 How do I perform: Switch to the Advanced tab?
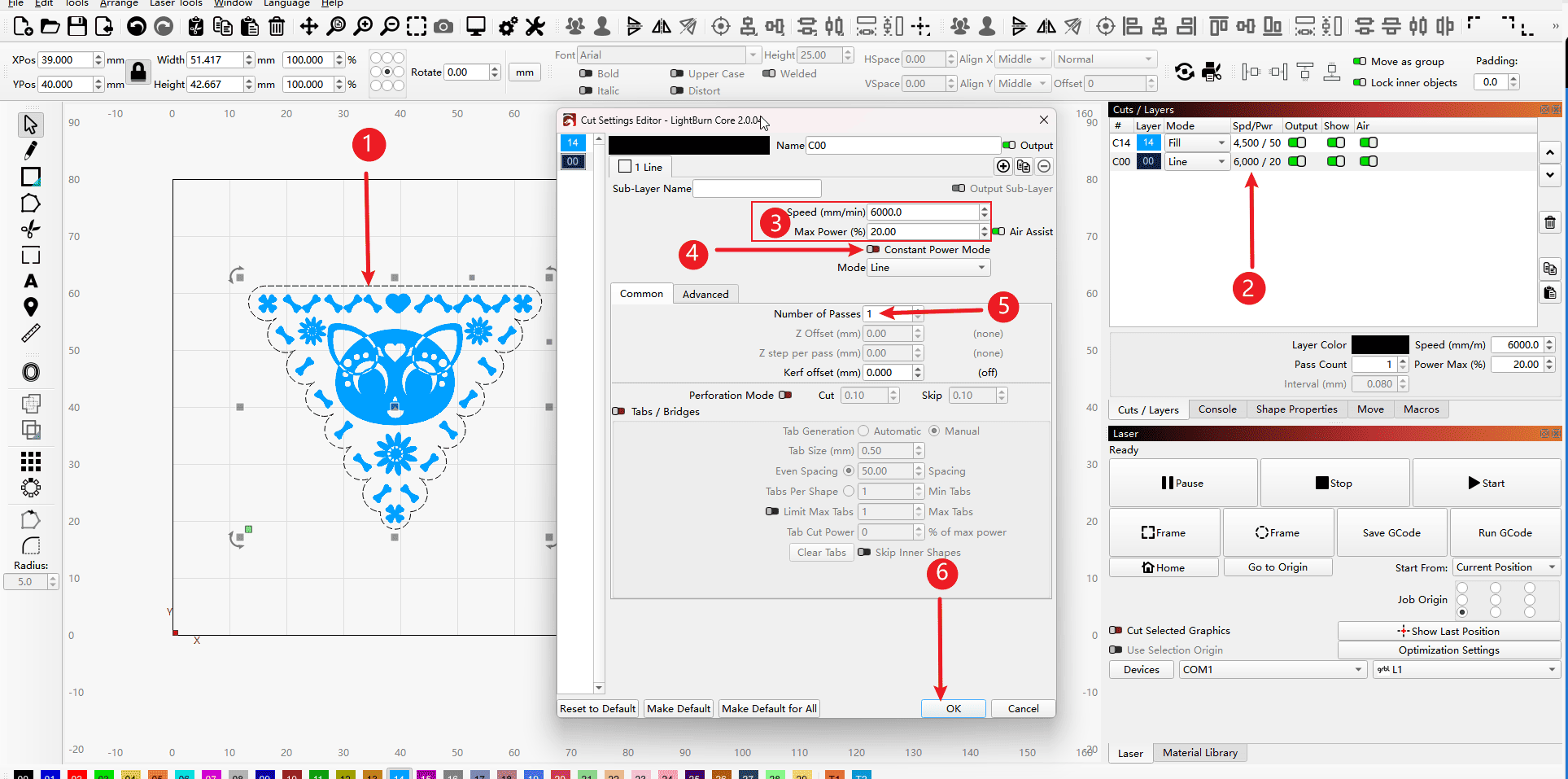click(705, 295)
